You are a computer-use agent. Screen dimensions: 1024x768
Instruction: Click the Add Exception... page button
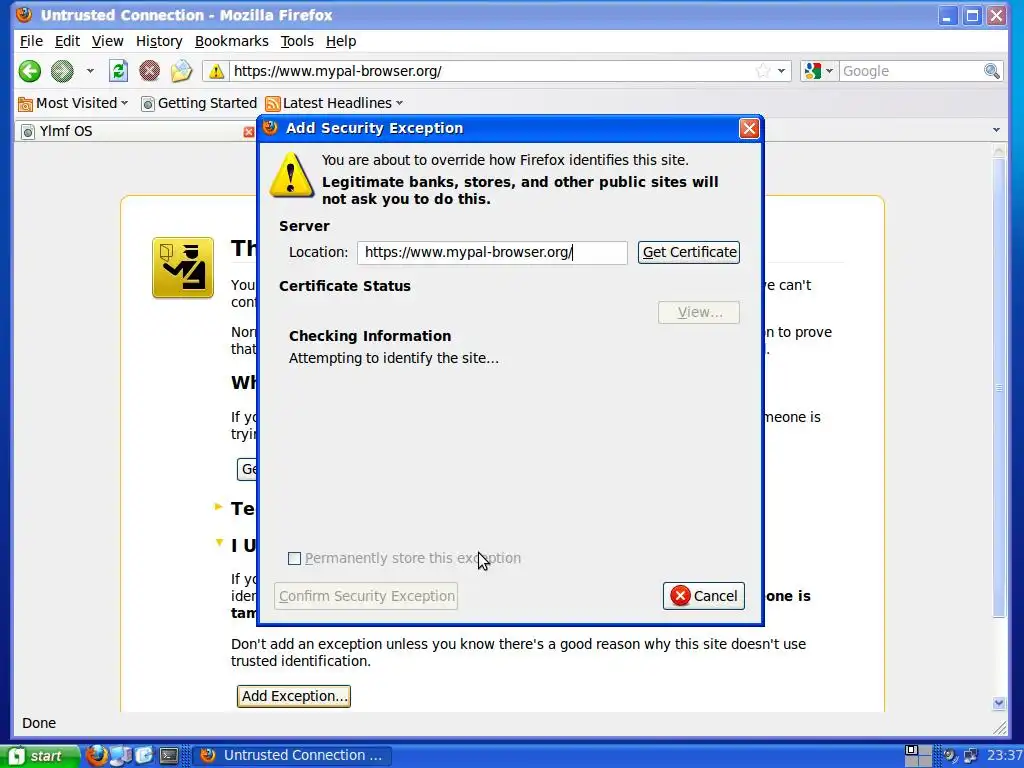(x=294, y=696)
